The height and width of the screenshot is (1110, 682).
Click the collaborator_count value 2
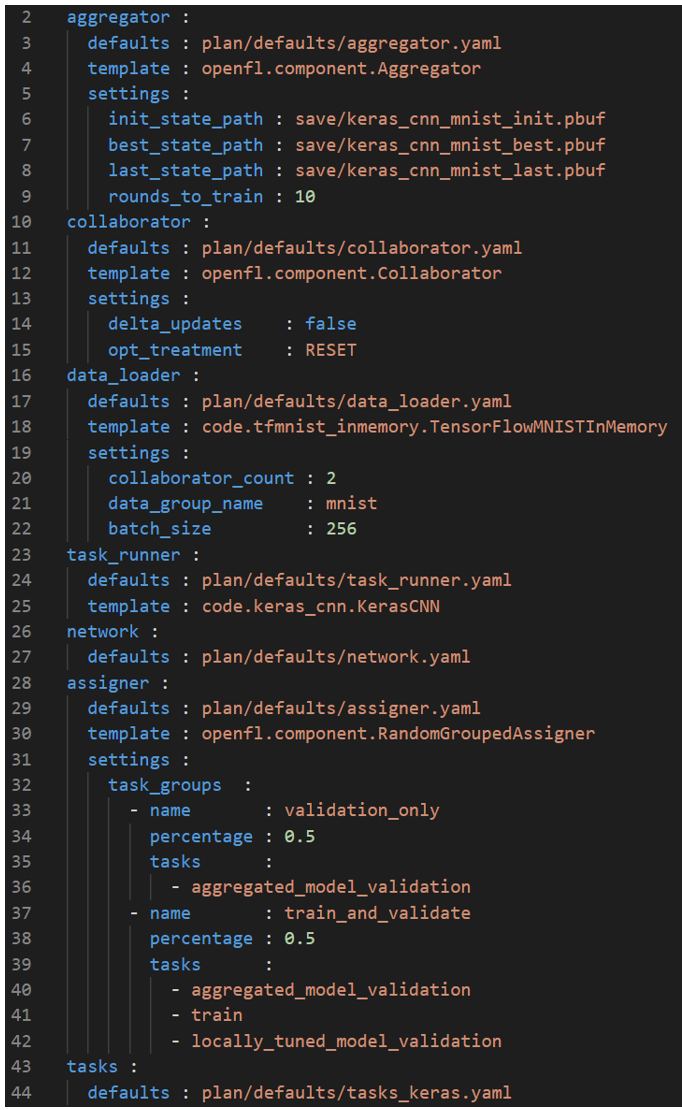pyautogui.click(x=331, y=478)
